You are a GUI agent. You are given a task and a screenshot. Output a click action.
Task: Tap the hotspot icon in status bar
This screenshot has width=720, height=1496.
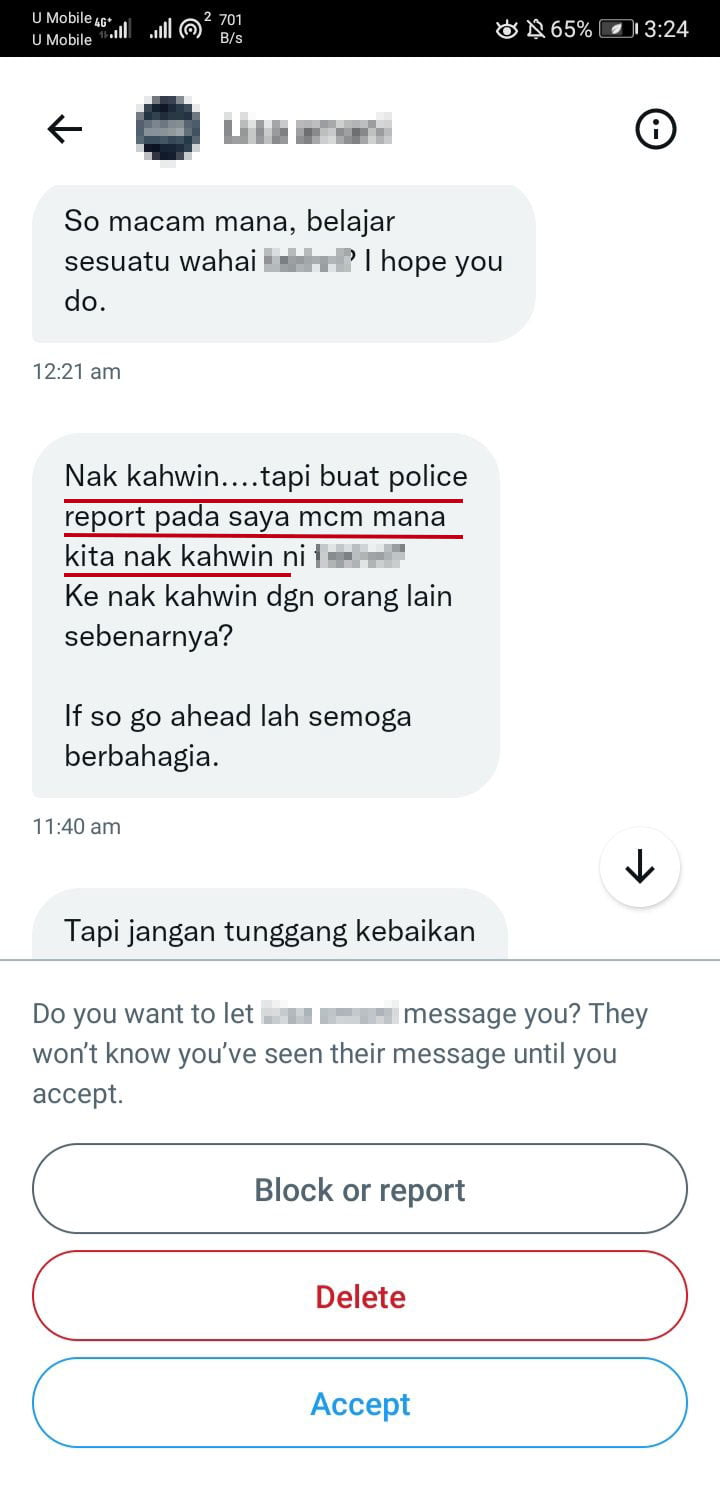click(190, 29)
